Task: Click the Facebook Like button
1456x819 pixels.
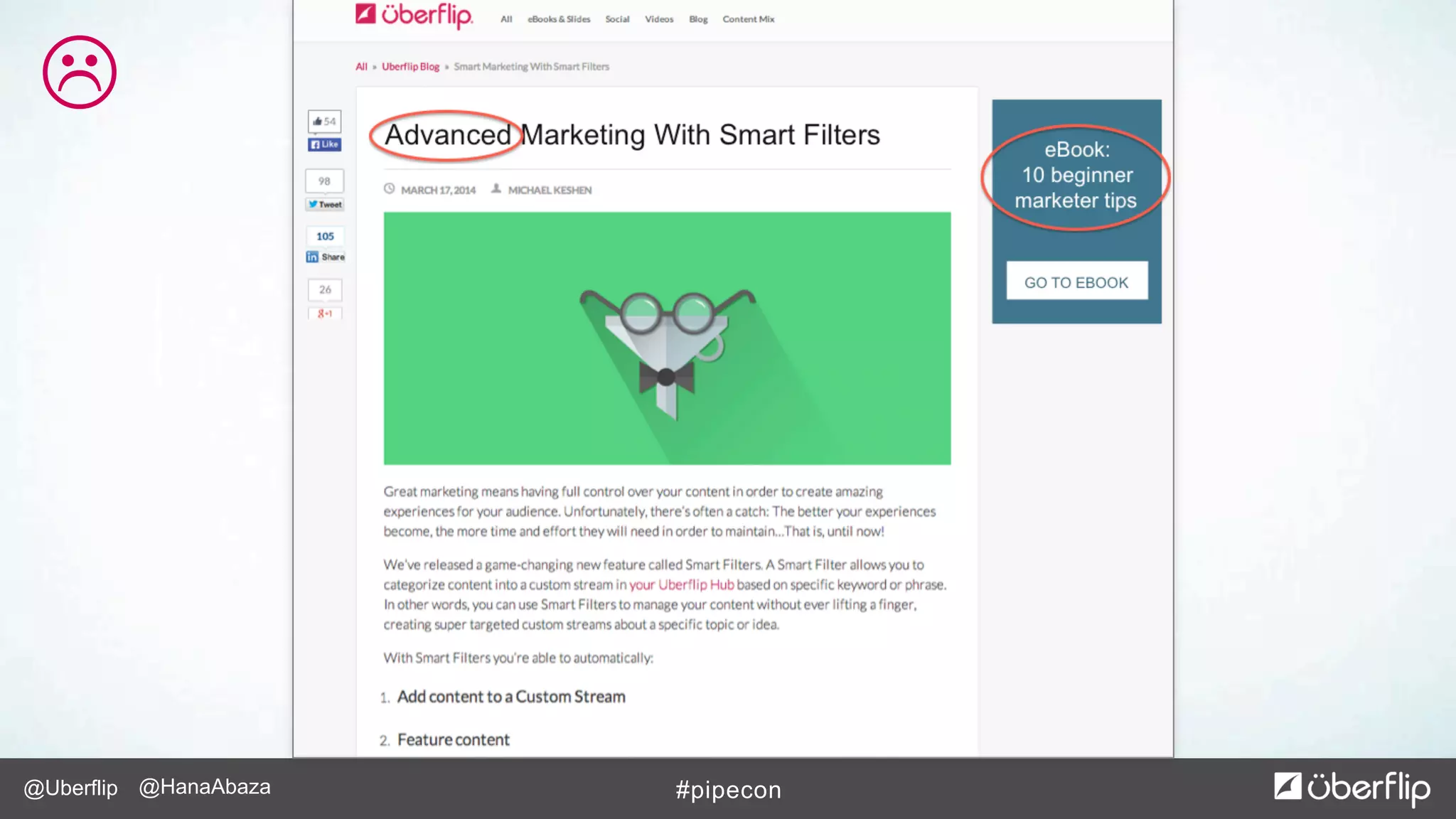Action: point(324,144)
